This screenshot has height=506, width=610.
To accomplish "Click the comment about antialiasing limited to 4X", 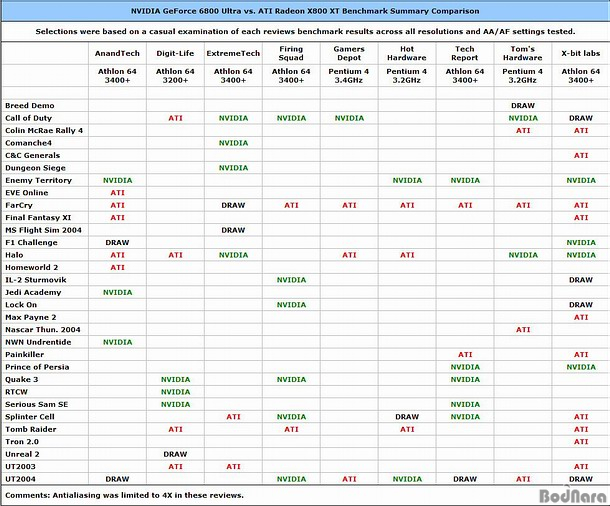I will pyautogui.click(x=124, y=495).
